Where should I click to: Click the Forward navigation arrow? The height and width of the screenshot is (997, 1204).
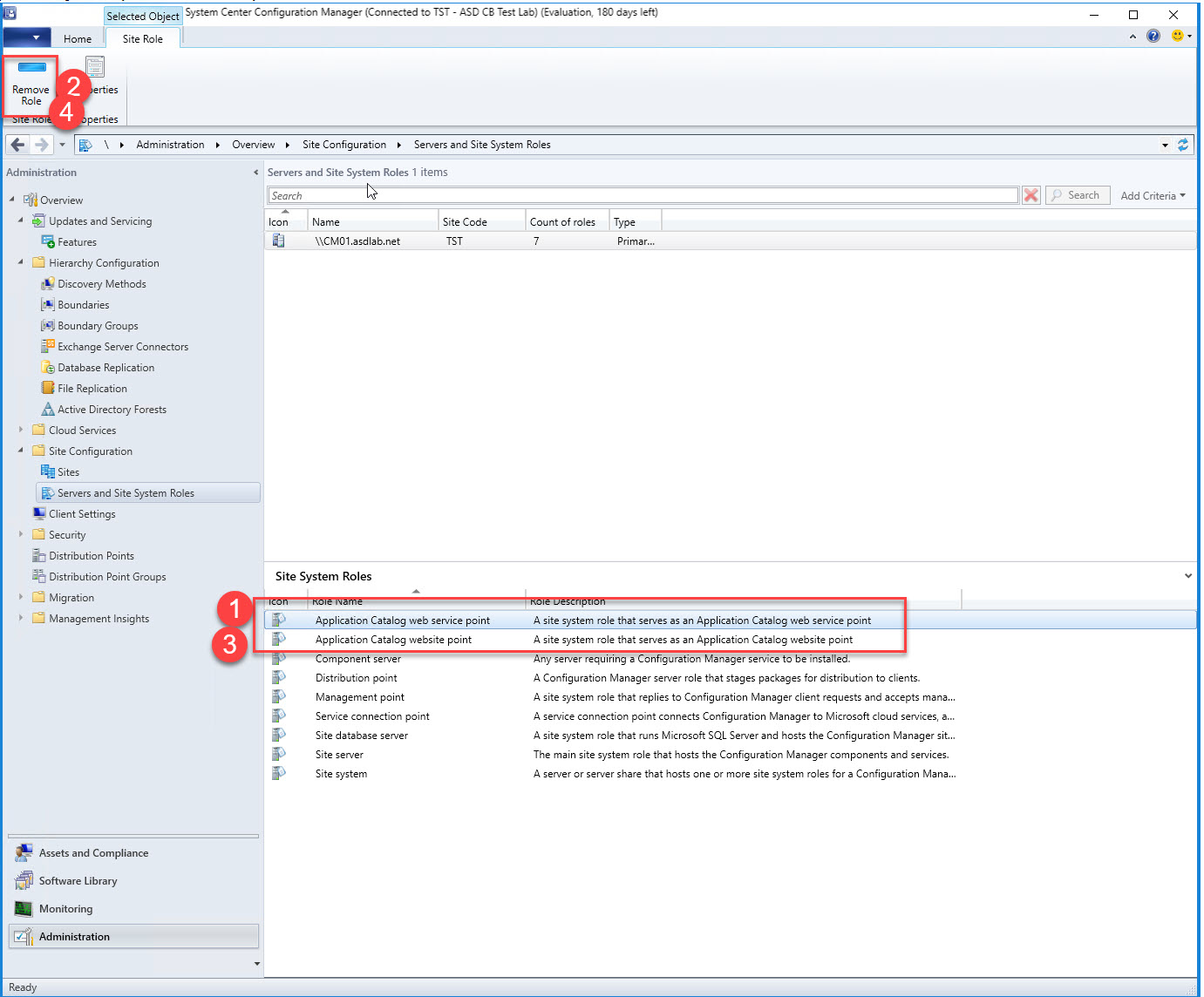40,145
